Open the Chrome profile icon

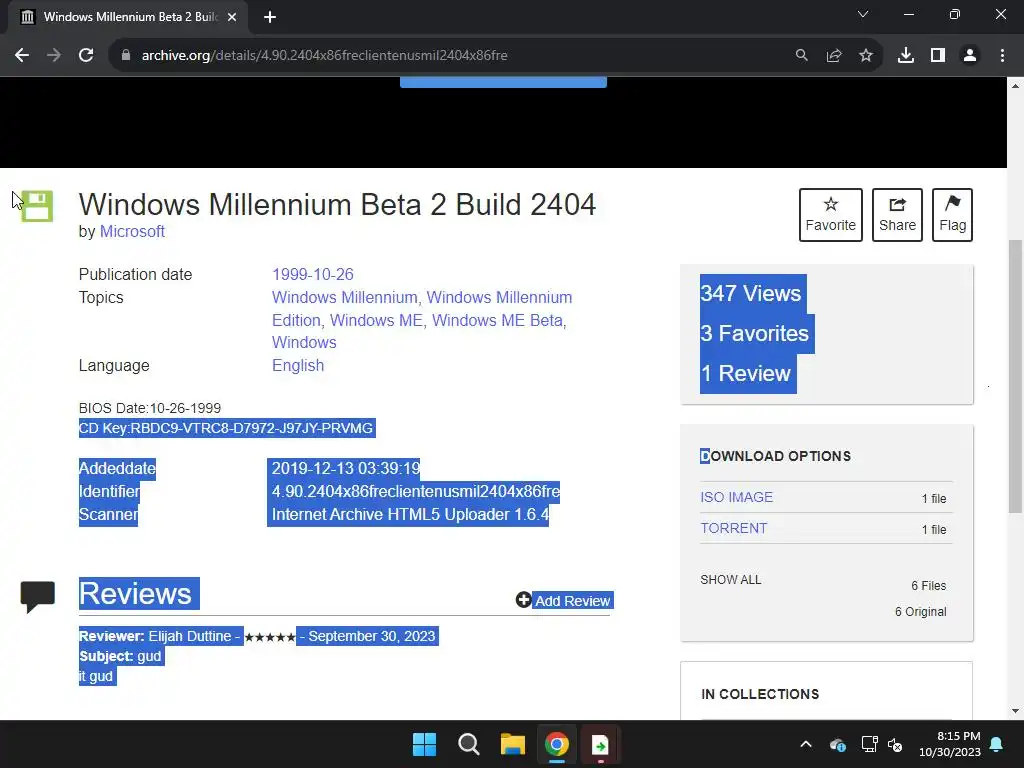970,56
